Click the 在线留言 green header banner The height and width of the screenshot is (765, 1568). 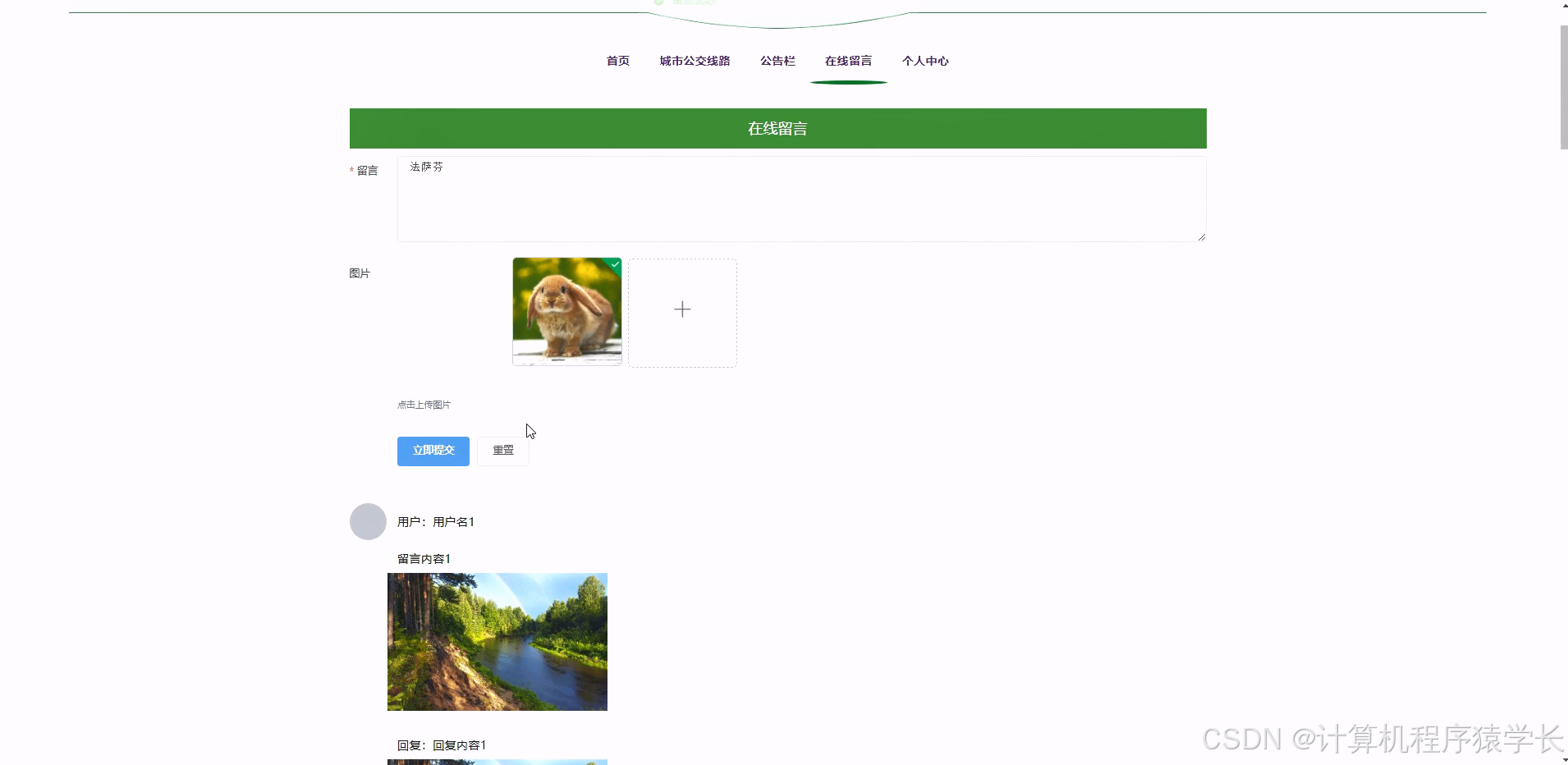[x=777, y=128]
